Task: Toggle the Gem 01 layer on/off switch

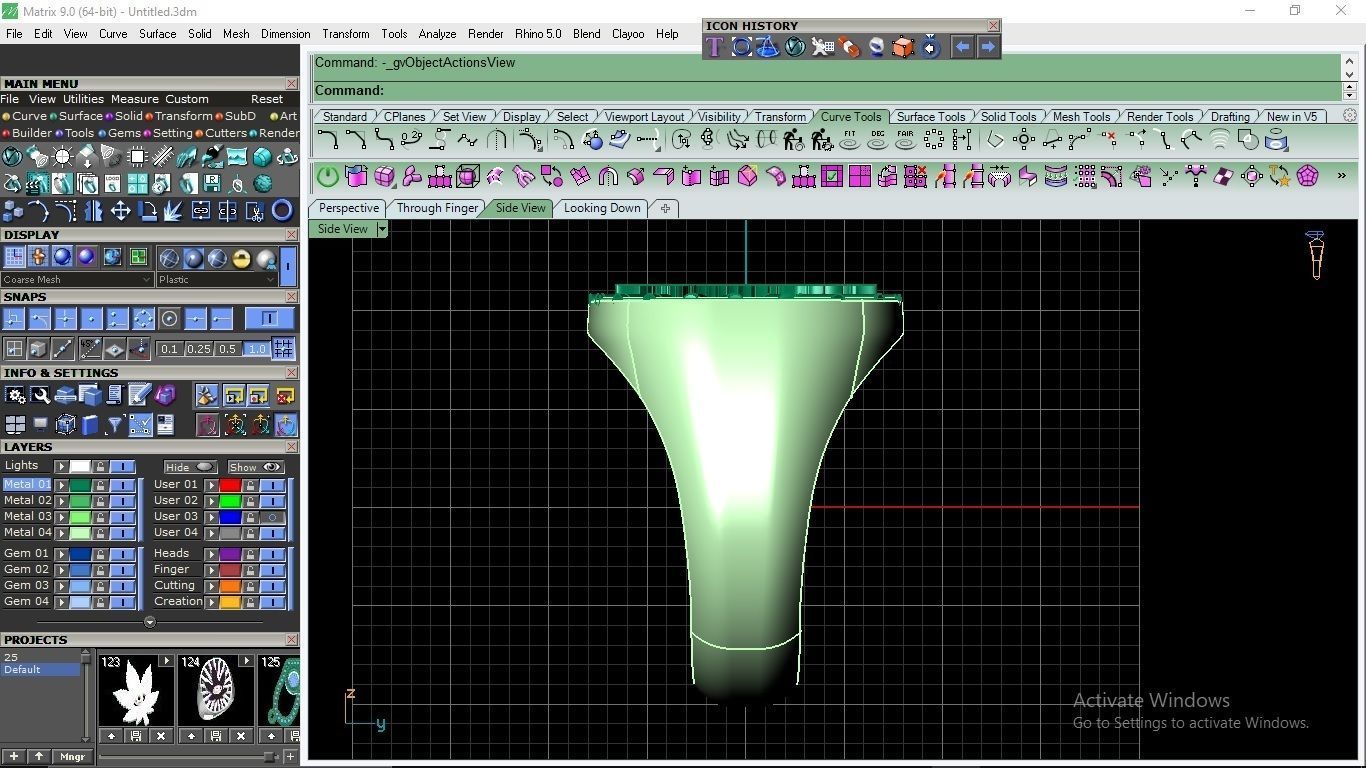Action: tap(122, 553)
